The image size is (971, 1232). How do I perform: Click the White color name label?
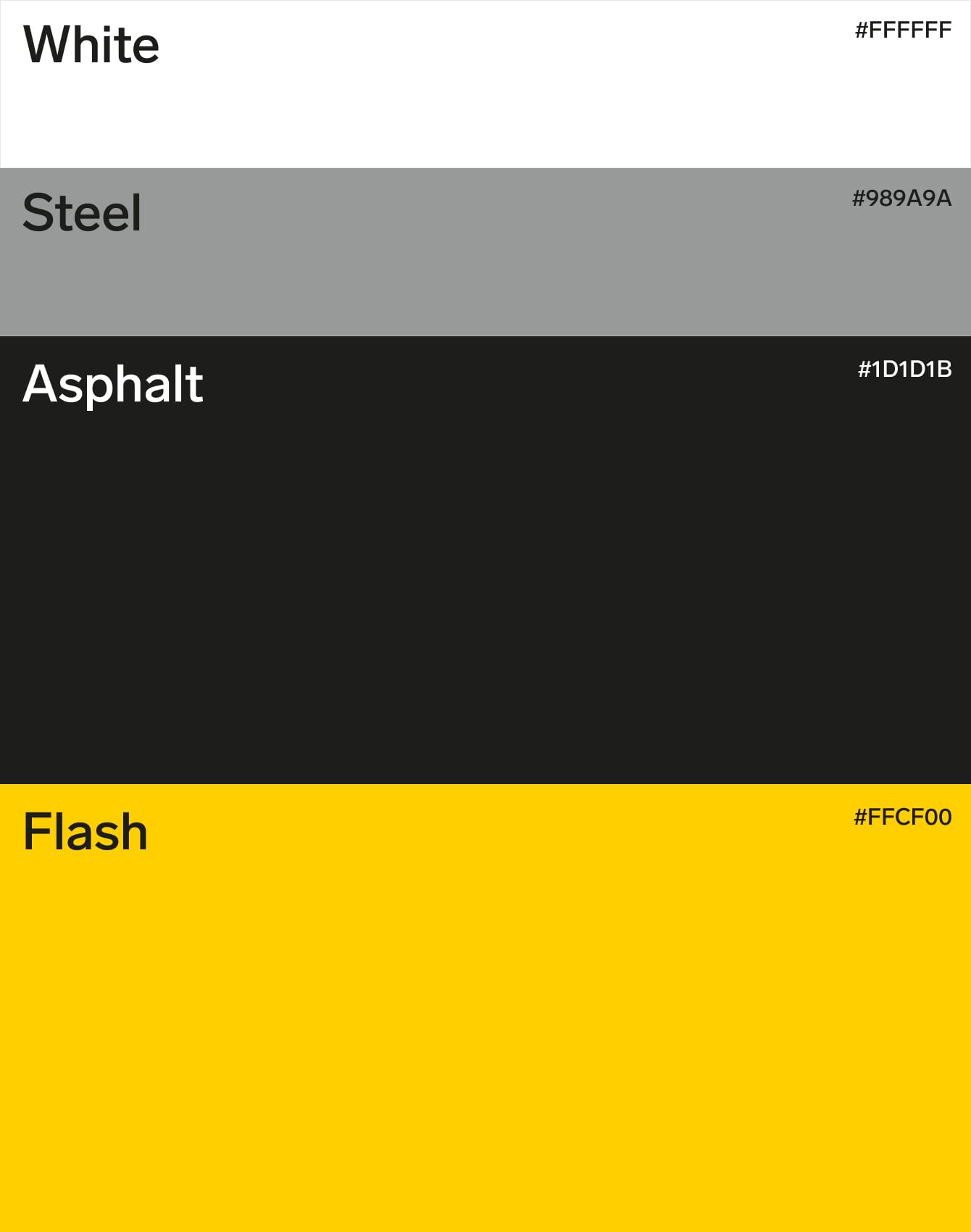[91, 45]
